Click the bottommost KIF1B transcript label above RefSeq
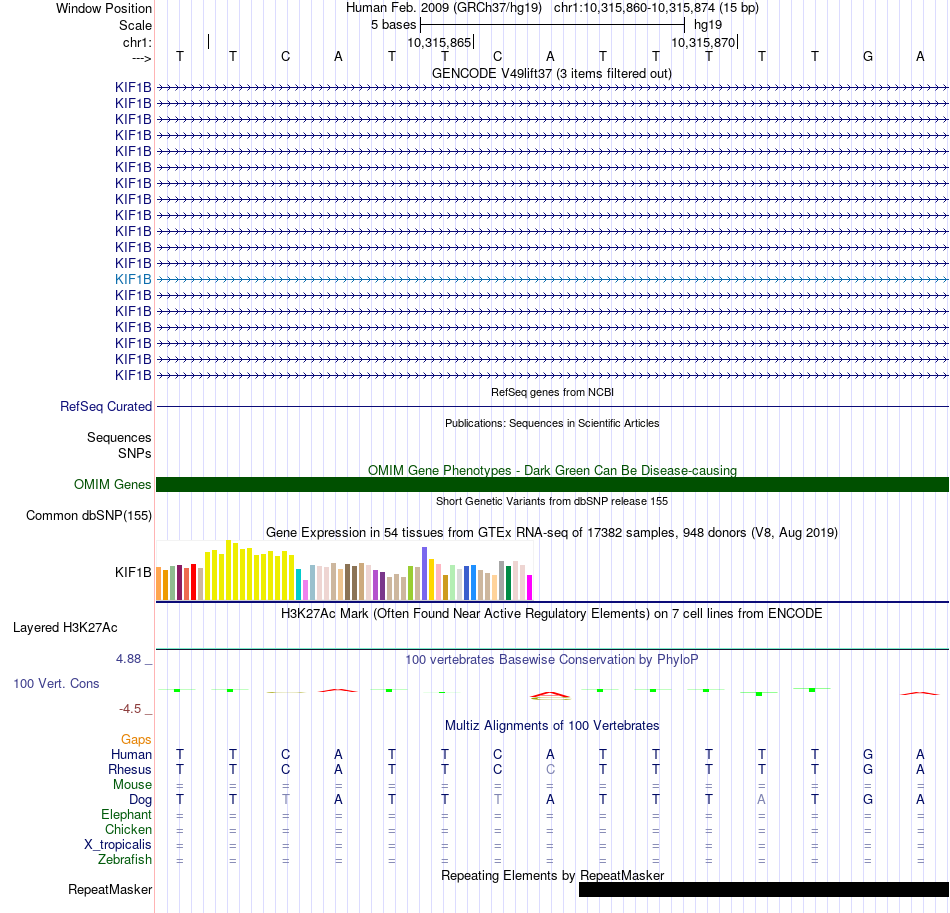 tap(133, 375)
